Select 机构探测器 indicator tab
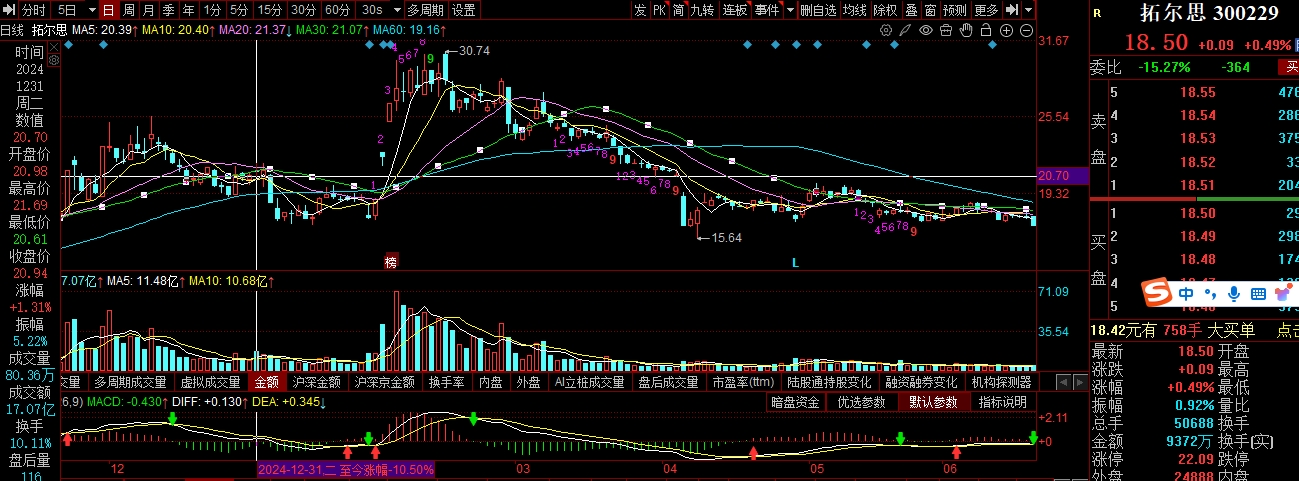The image size is (1299, 481). (1001, 382)
